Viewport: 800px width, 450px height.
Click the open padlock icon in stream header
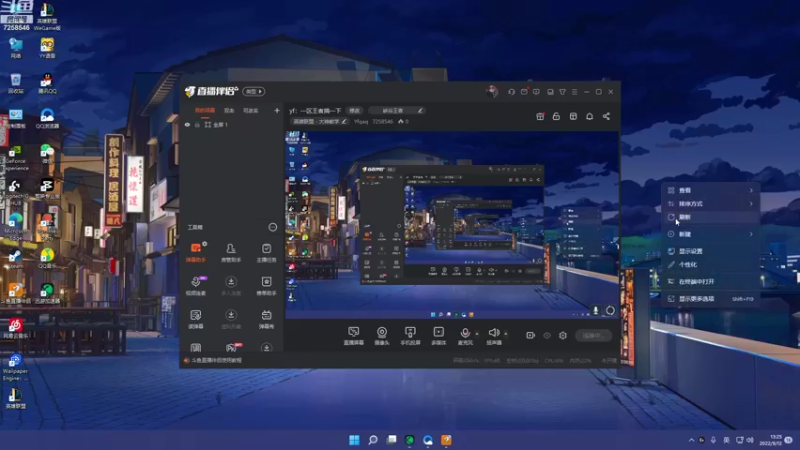(556, 116)
